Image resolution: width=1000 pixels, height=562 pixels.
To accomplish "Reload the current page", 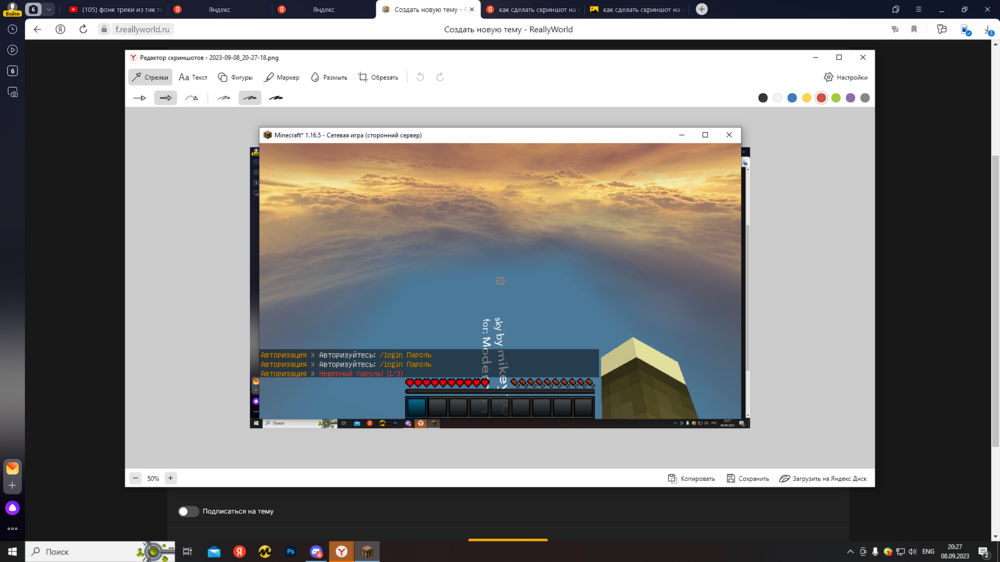I will click(83, 29).
